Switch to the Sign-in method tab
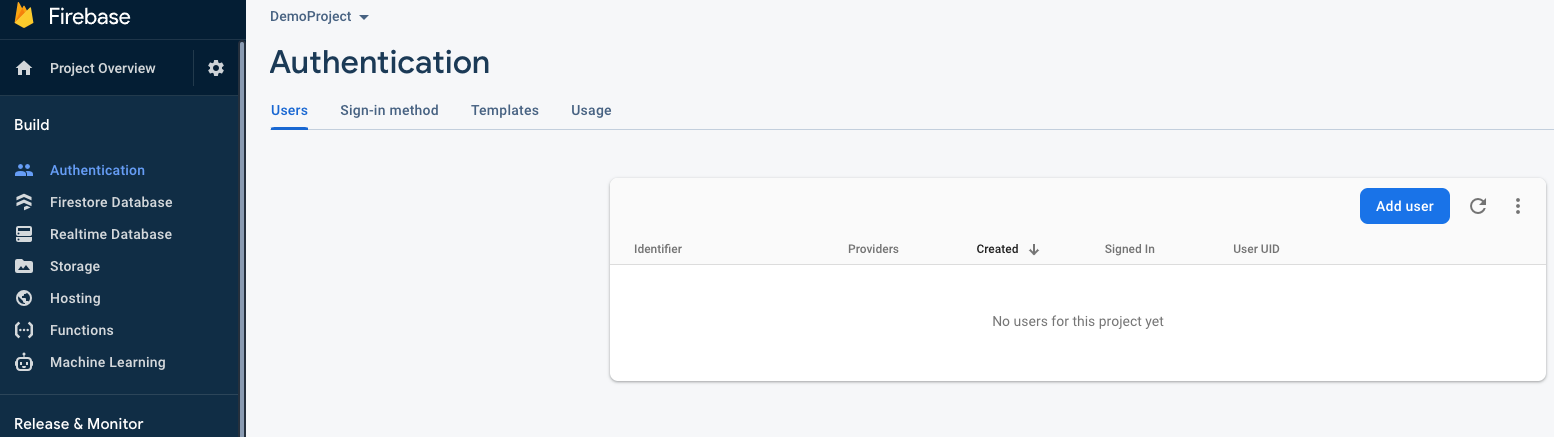Viewport: 1554px width, 437px height. click(x=389, y=110)
